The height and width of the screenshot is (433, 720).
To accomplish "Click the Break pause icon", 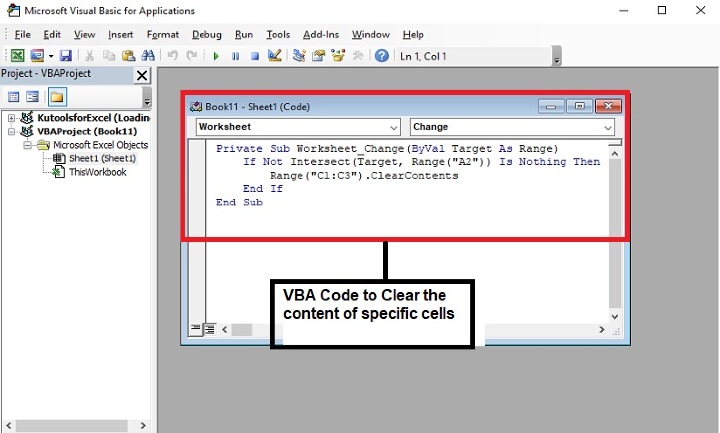I will pos(235,56).
